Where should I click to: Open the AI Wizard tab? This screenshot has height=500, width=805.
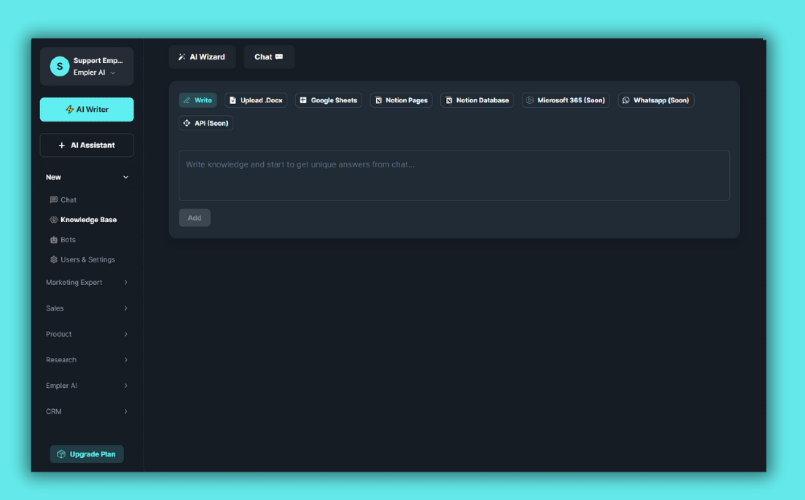point(202,56)
